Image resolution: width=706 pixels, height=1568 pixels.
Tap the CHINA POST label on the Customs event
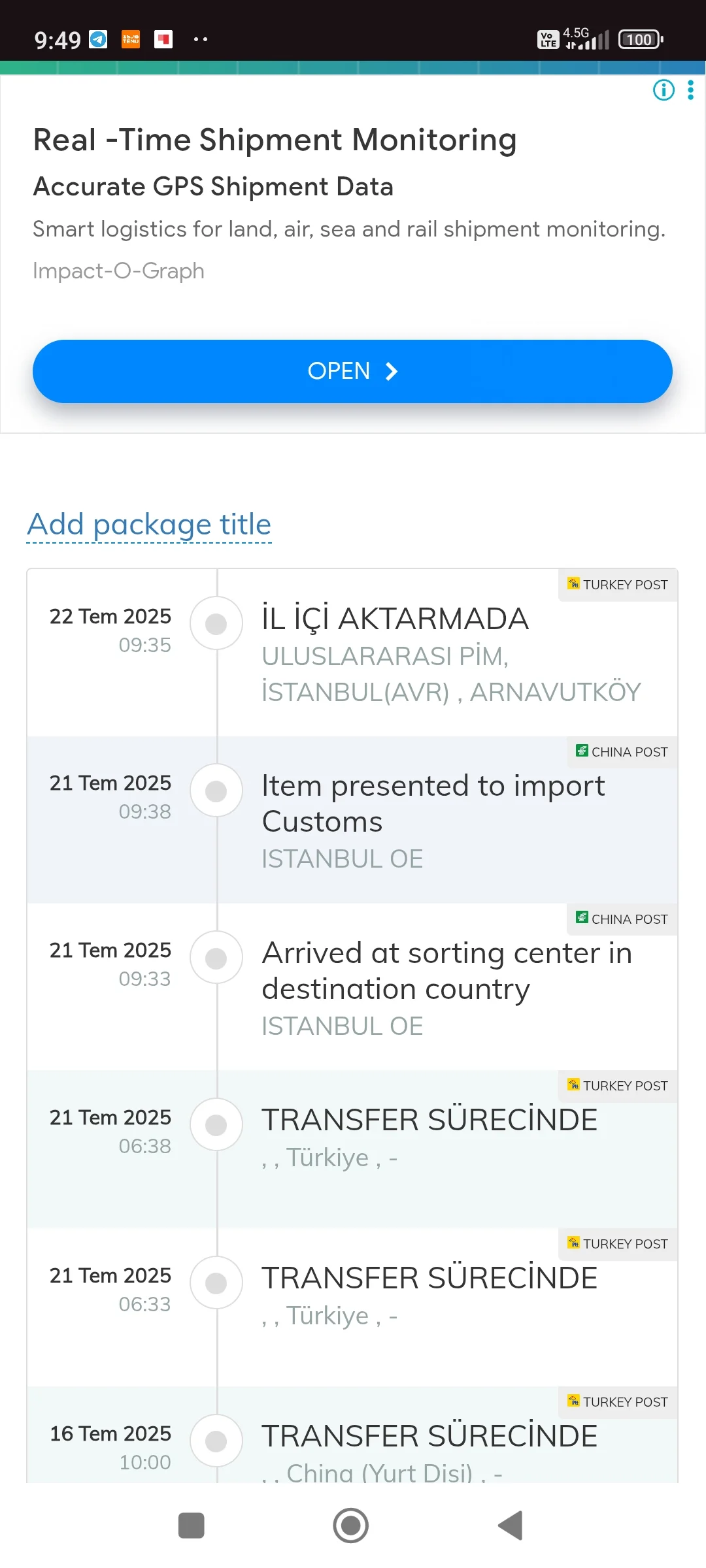(622, 752)
